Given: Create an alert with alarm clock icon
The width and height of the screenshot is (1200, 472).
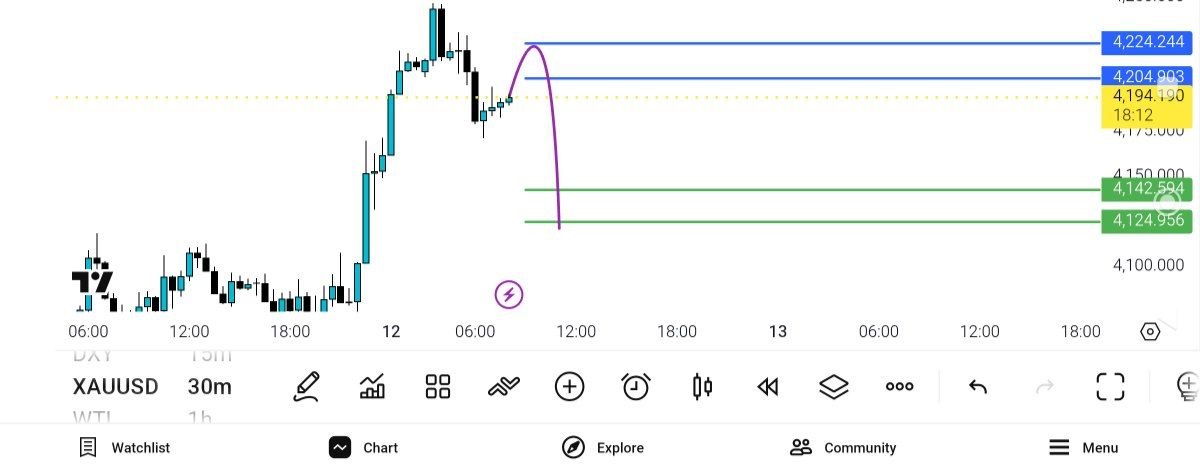Looking at the screenshot, I should [x=636, y=387].
